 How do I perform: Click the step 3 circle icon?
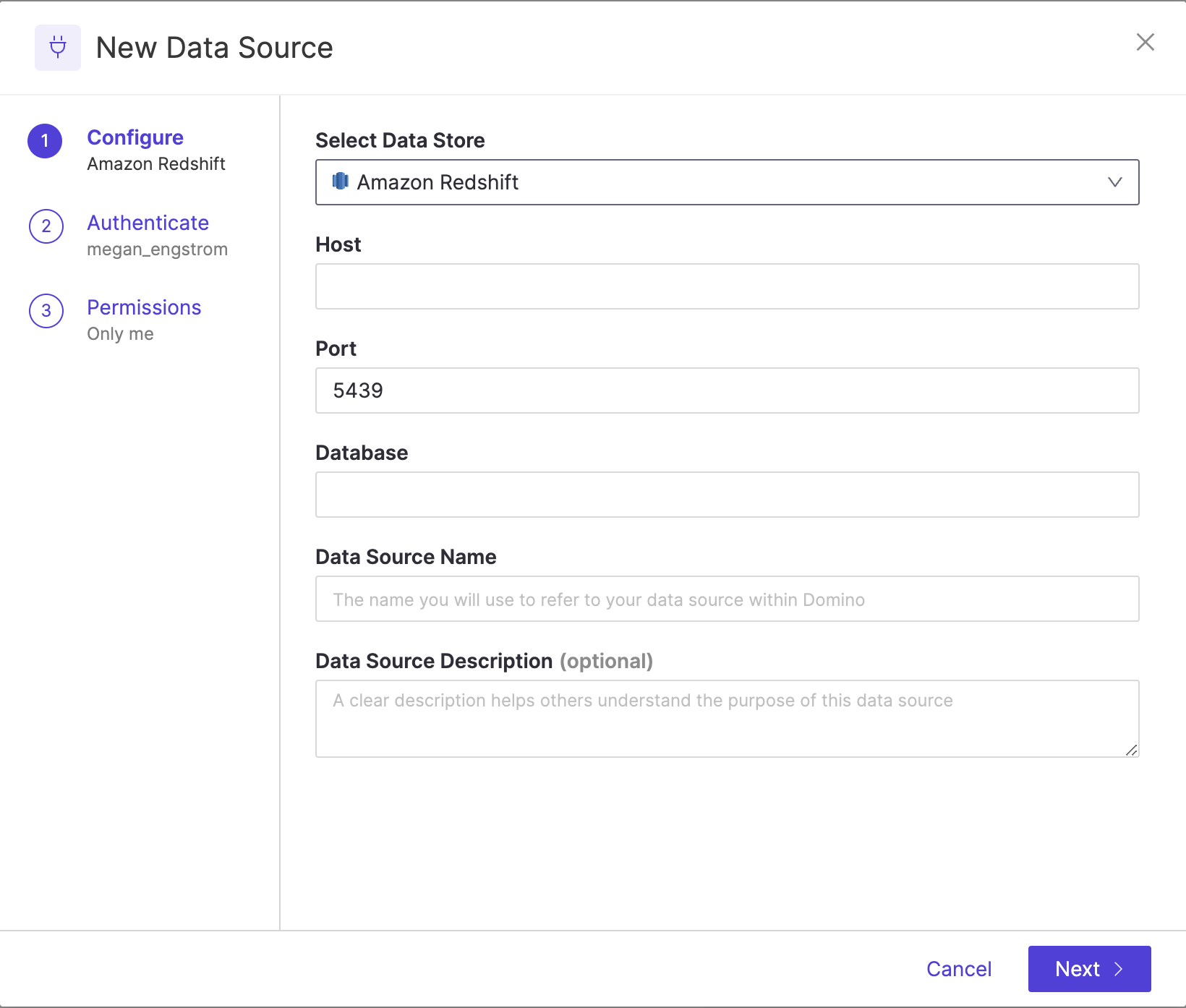coord(46,311)
